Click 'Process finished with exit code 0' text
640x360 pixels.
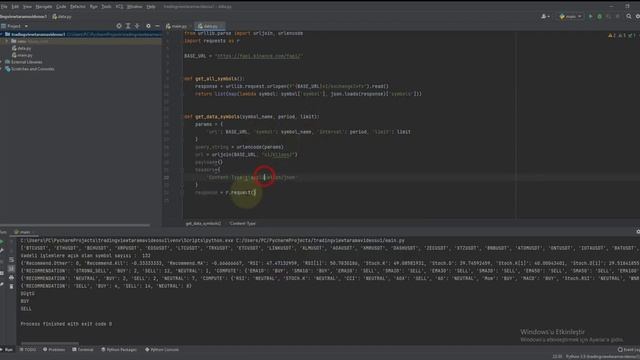tap(66, 324)
